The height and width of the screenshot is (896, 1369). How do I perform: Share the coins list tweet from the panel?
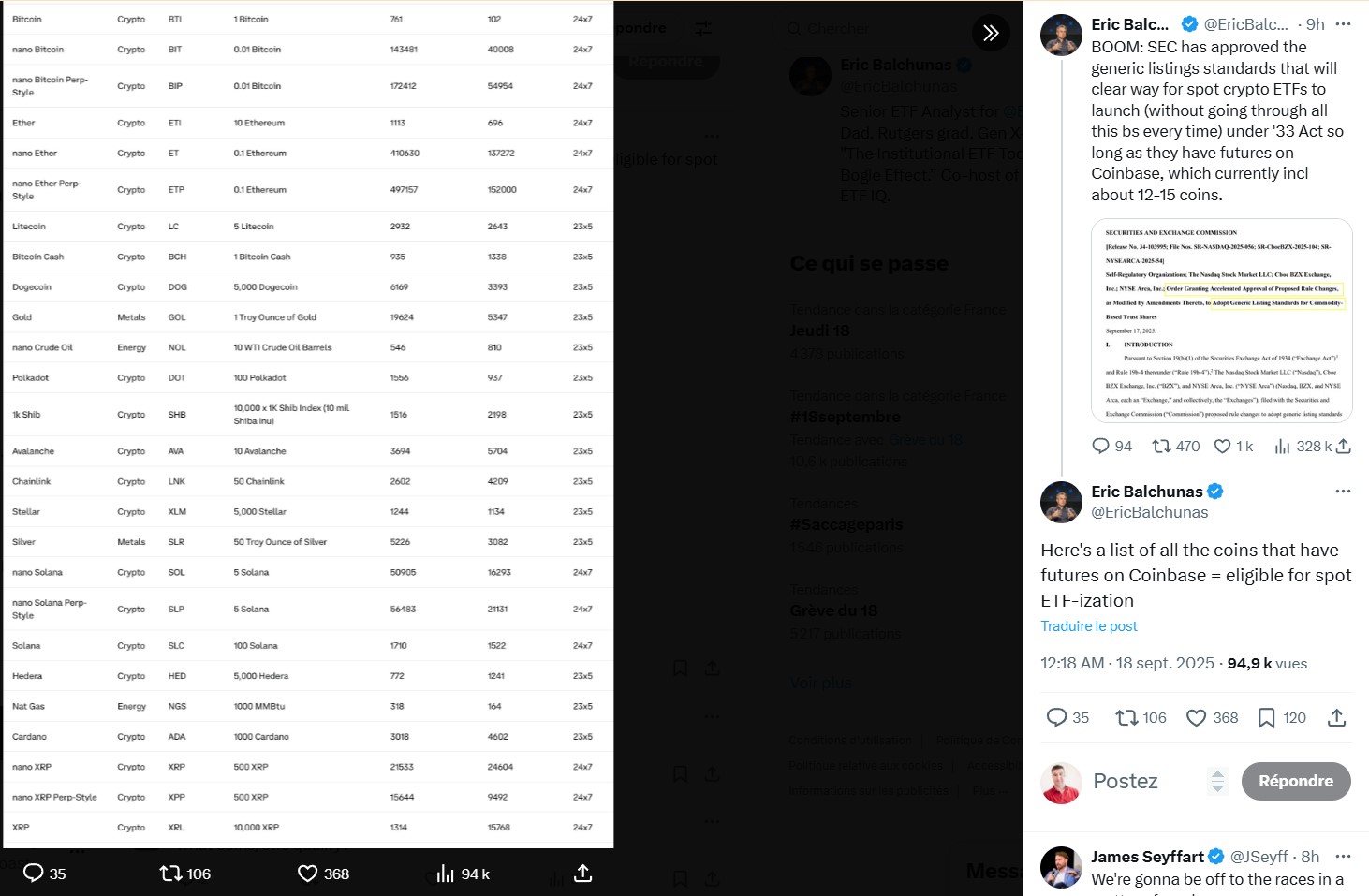(x=1336, y=718)
